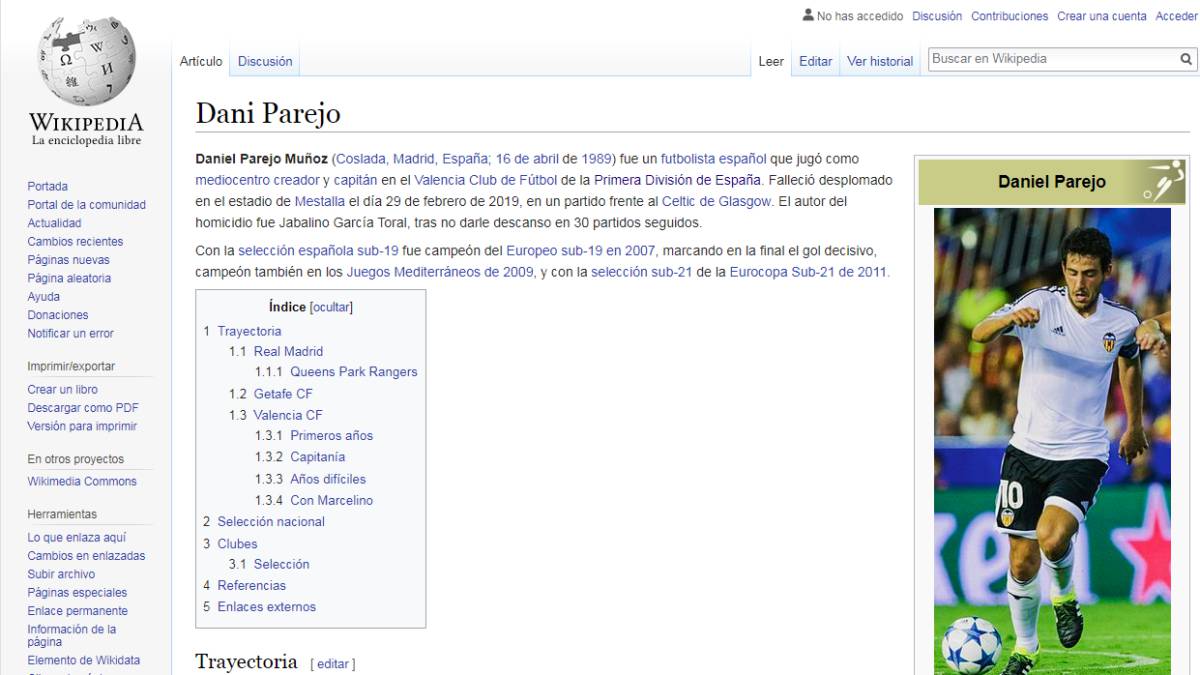The height and width of the screenshot is (675, 1200).
Task: Open the Mestalla link
Action: (320, 201)
